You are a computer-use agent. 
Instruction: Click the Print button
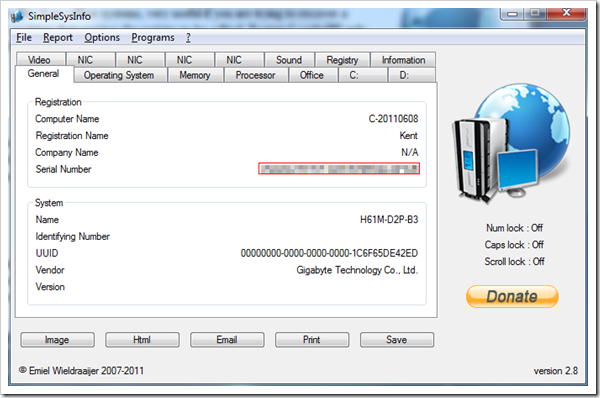click(x=312, y=340)
